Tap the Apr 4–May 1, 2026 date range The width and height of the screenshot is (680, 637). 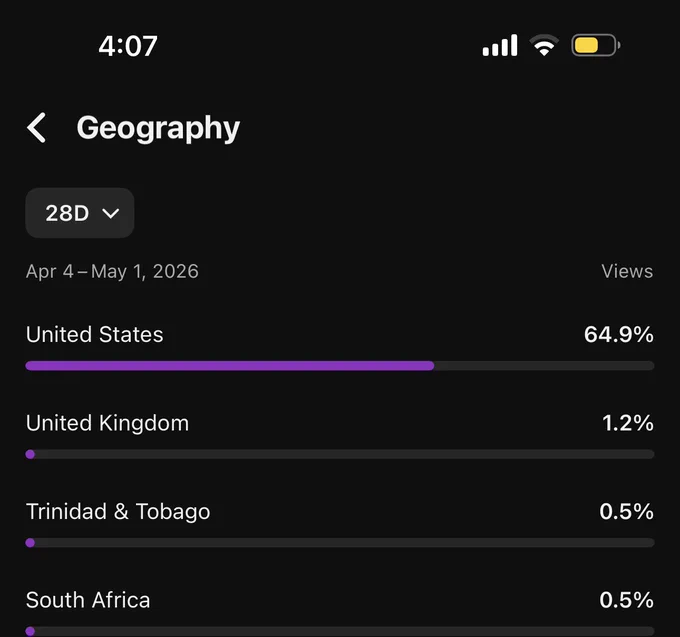click(x=112, y=272)
